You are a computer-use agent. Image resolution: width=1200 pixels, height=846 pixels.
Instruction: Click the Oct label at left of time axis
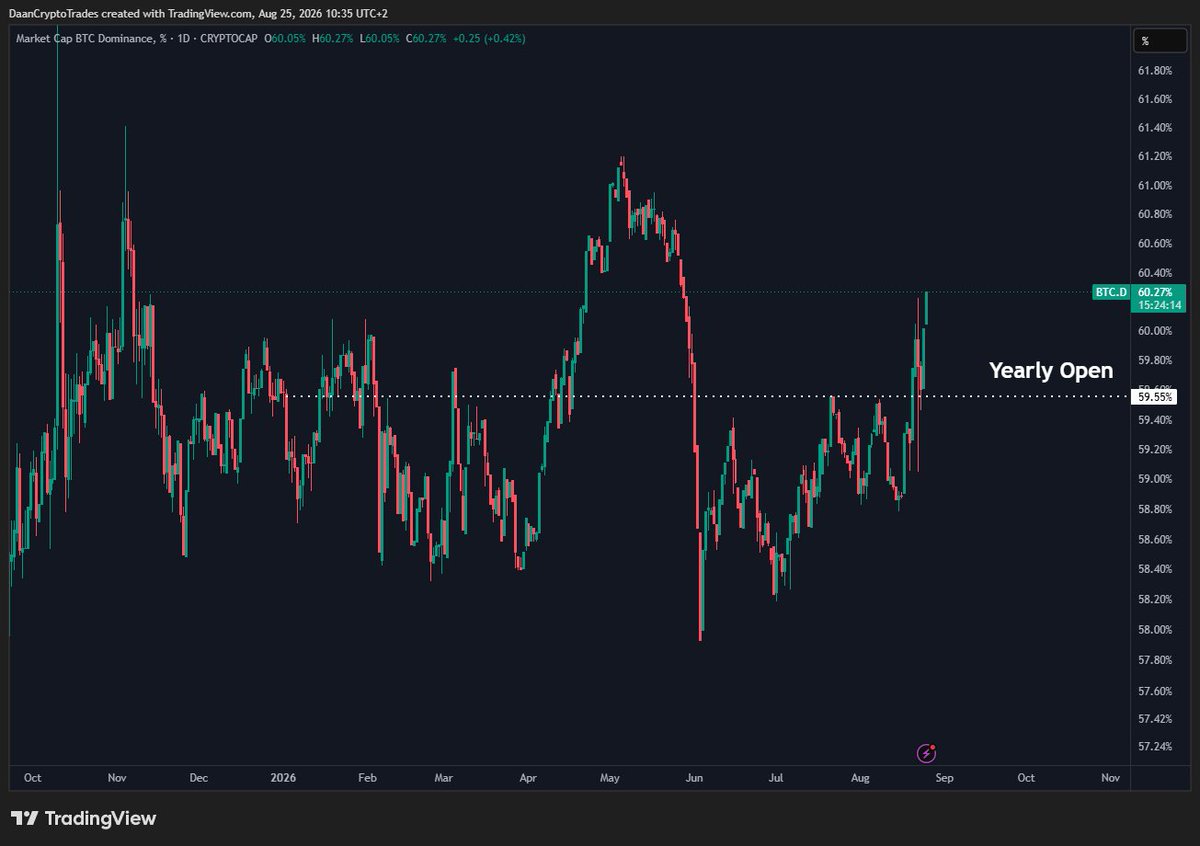point(32,777)
